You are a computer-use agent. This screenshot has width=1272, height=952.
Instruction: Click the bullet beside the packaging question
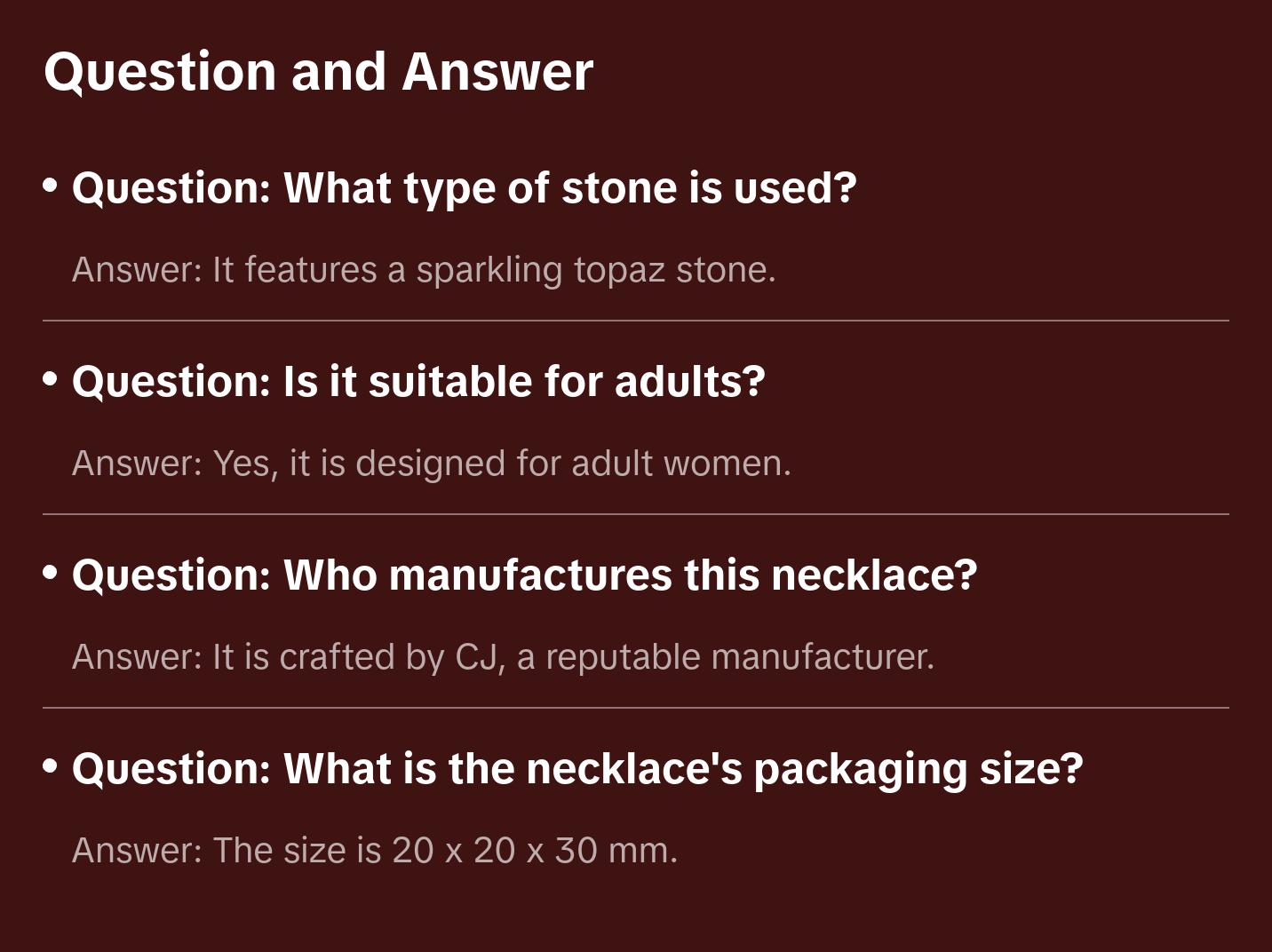tap(51, 766)
